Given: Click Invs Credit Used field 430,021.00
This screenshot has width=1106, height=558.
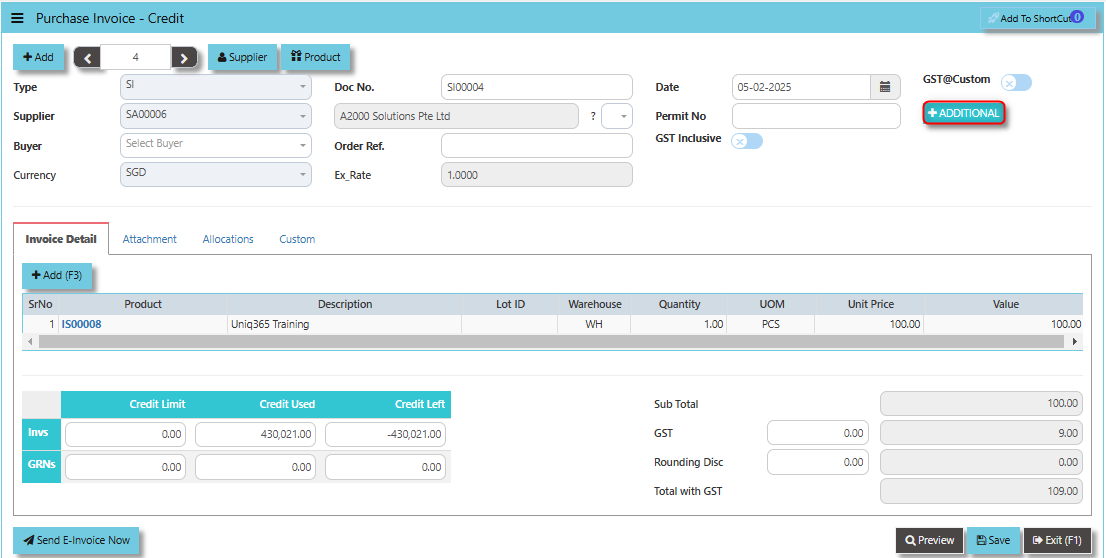Looking at the screenshot, I should click(x=255, y=435).
